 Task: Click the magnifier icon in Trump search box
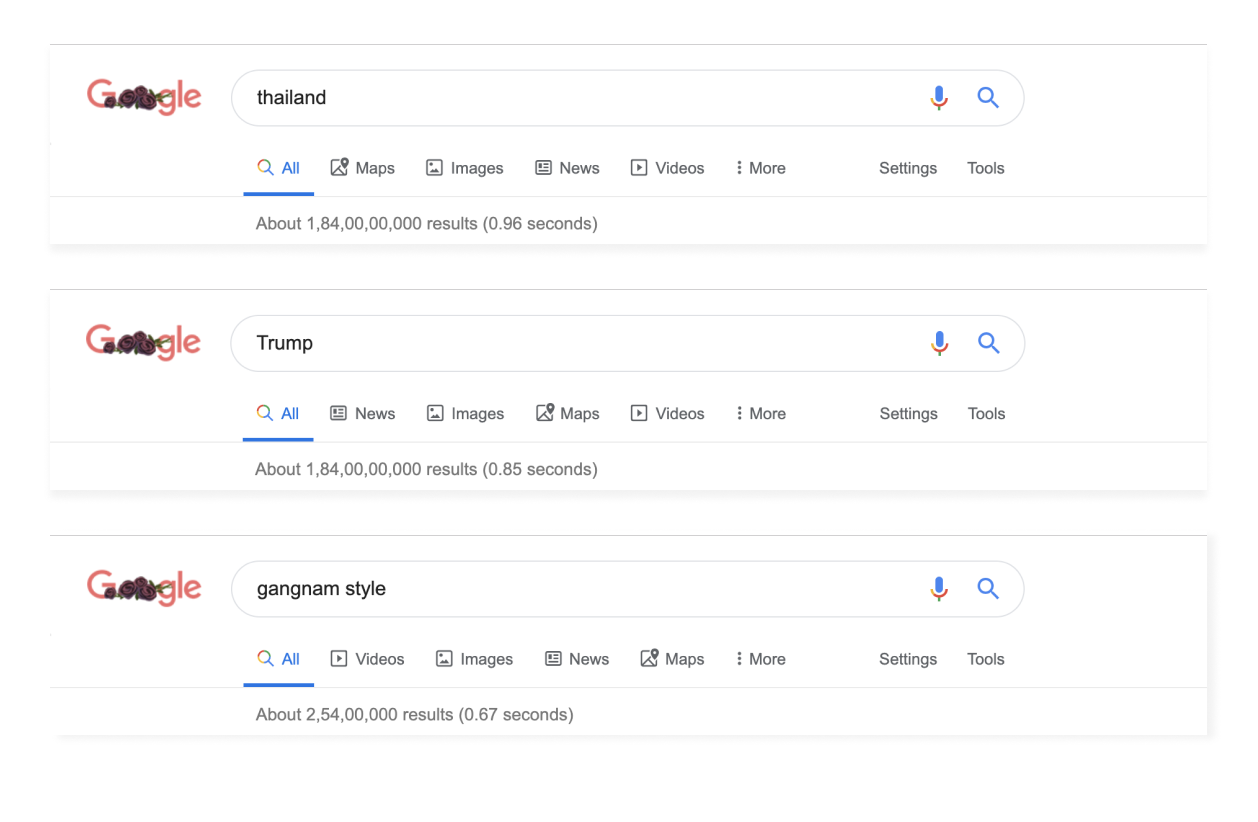[988, 343]
